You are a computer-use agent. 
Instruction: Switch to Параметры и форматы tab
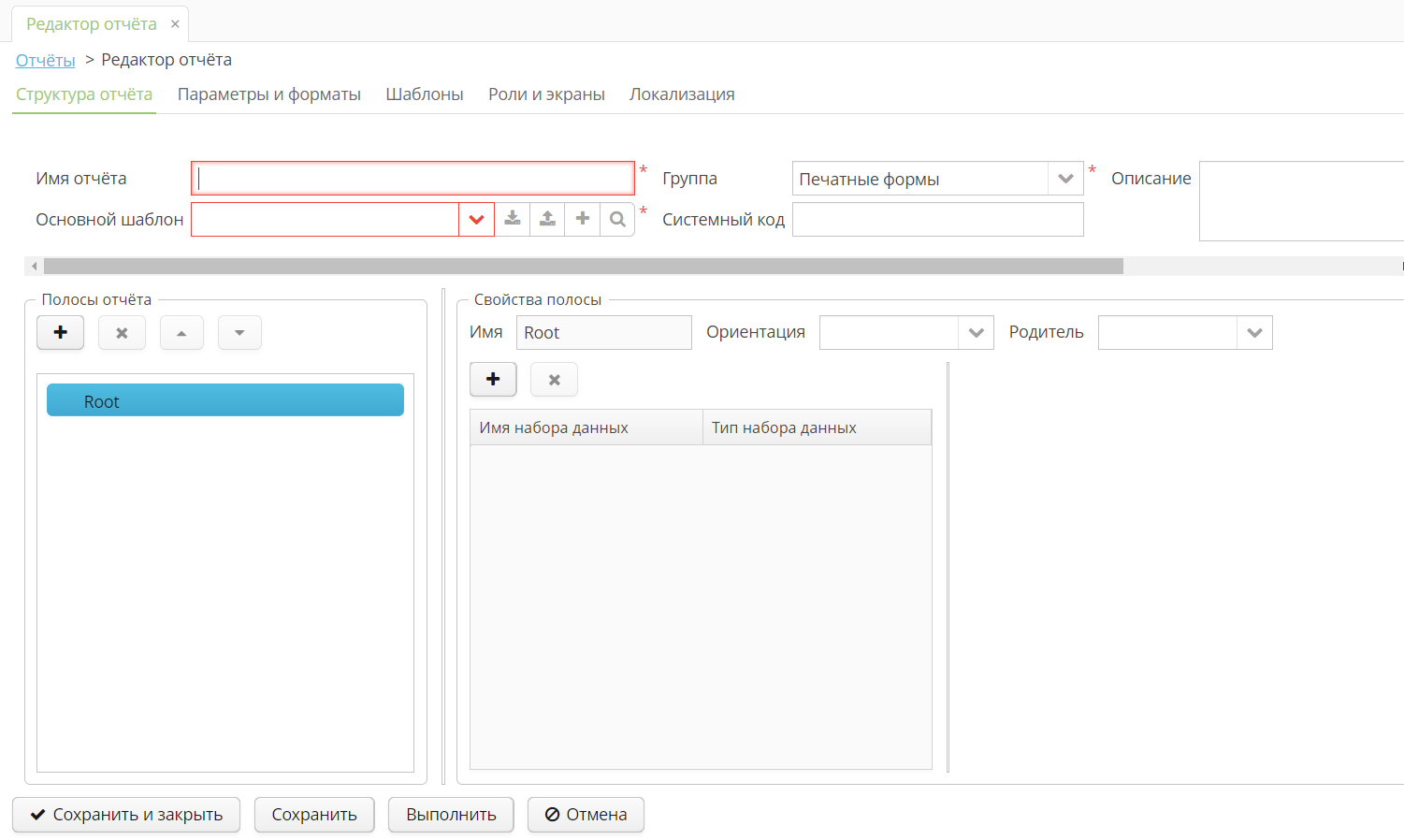pos(268,94)
